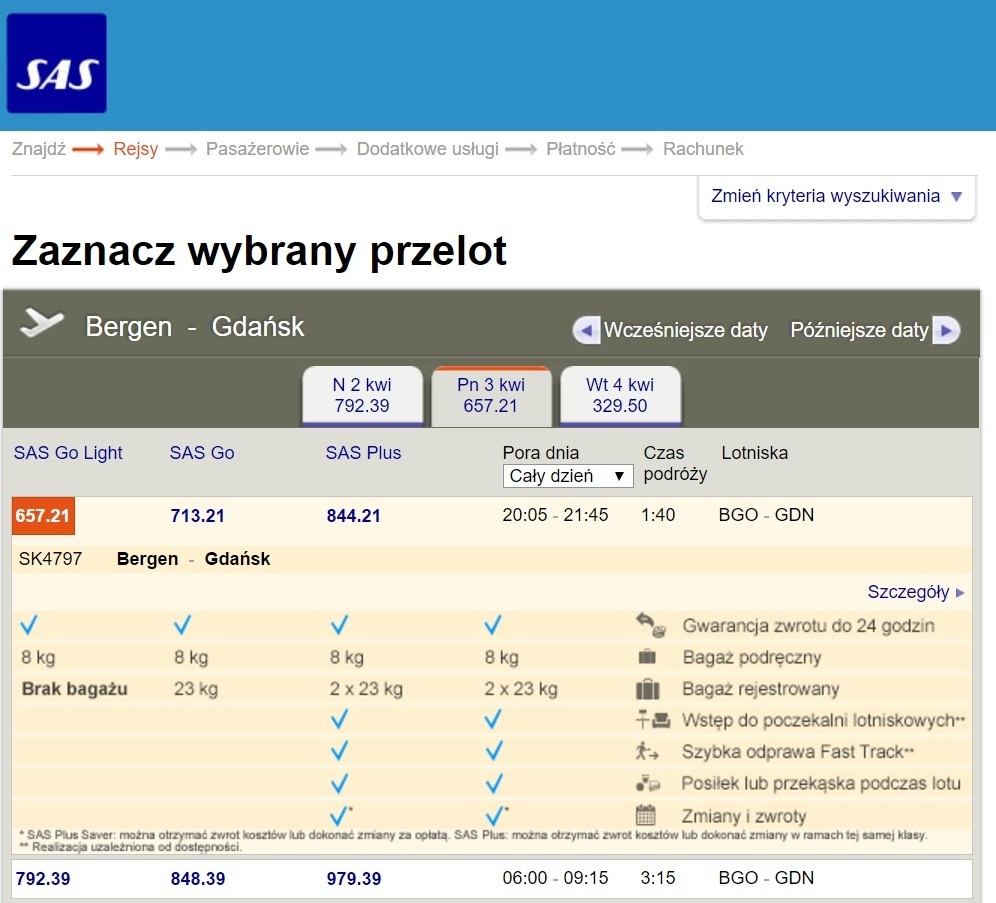Image resolution: width=996 pixels, height=903 pixels.
Task: Open the Pora dnia Cały dzień dropdown
Action: [x=568, y=476]
